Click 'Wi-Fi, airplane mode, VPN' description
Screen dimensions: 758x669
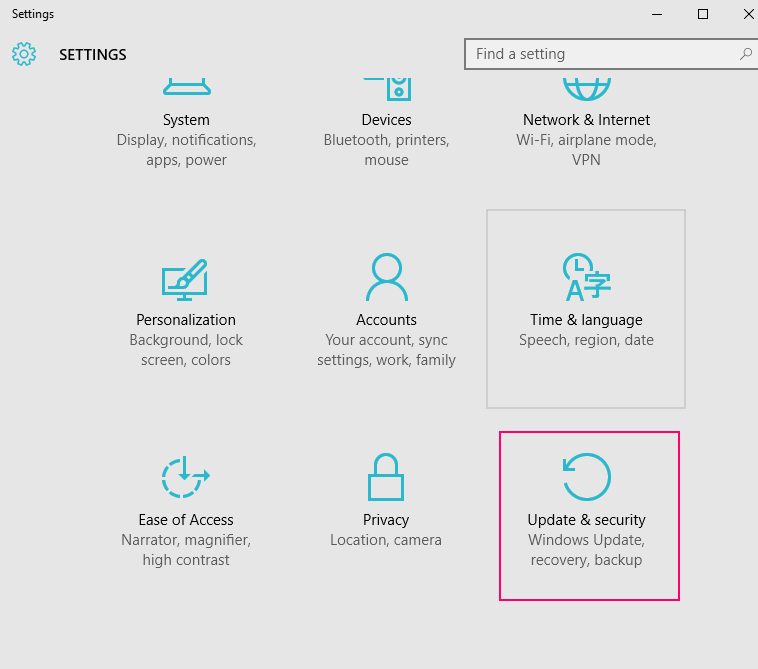(x=586, y=150)
